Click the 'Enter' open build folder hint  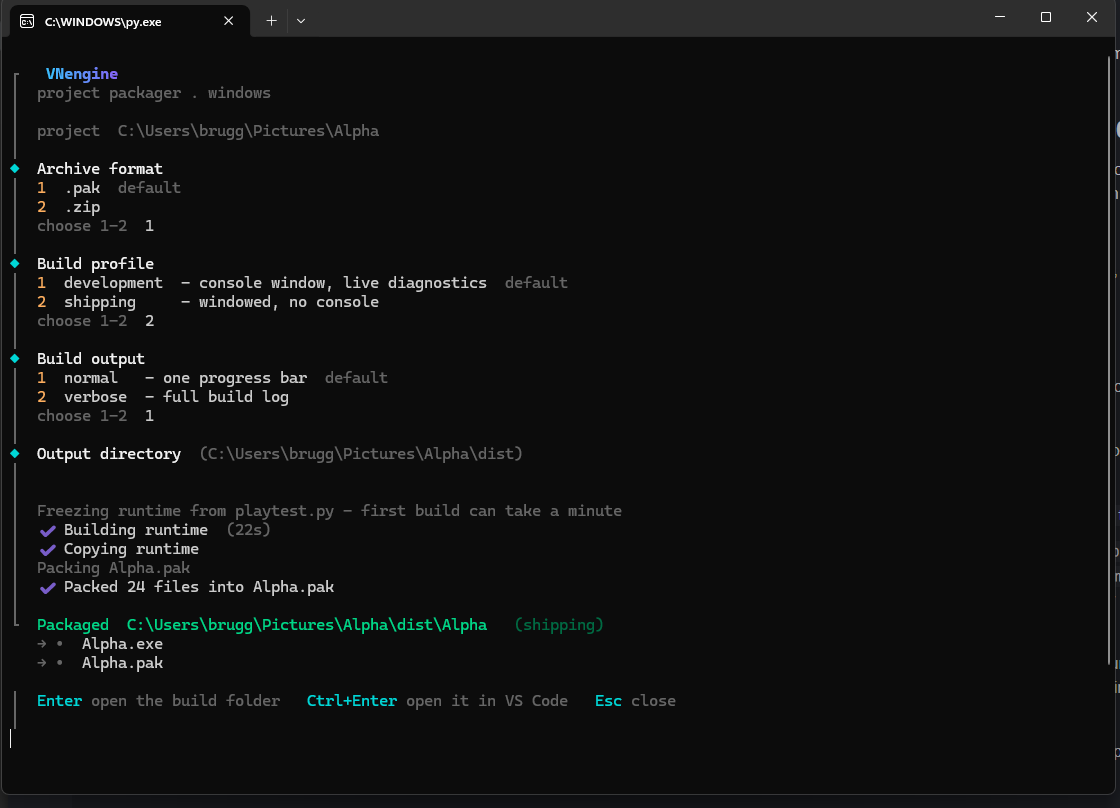159,702
